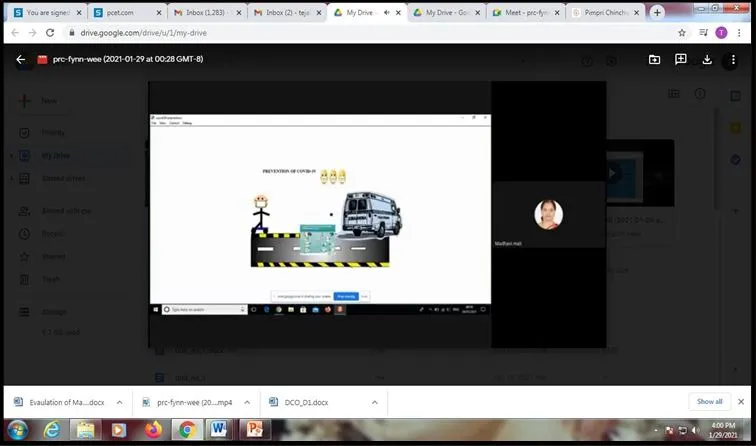Open Starred in the Drive sidebar
Image resolution: width=756 pixels, height=446 pixels.
[53, 257]
